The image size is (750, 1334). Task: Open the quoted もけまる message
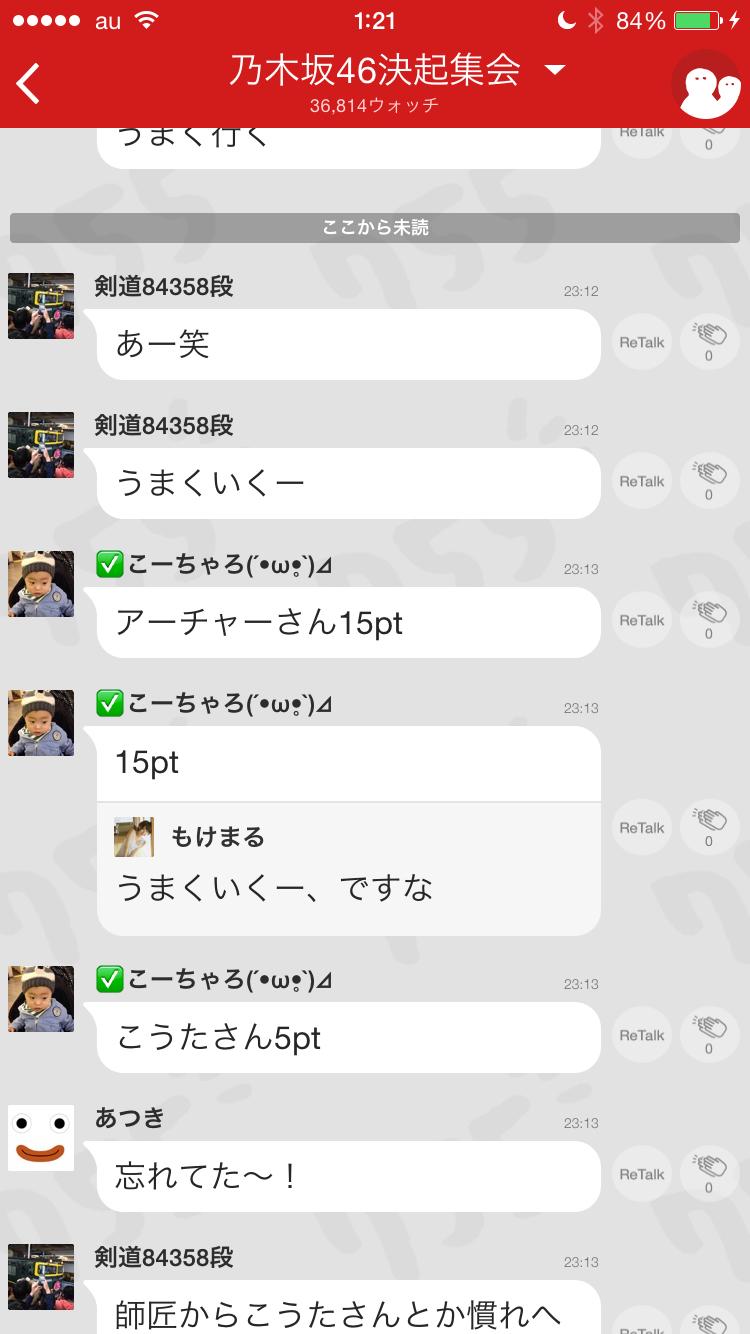349,868
